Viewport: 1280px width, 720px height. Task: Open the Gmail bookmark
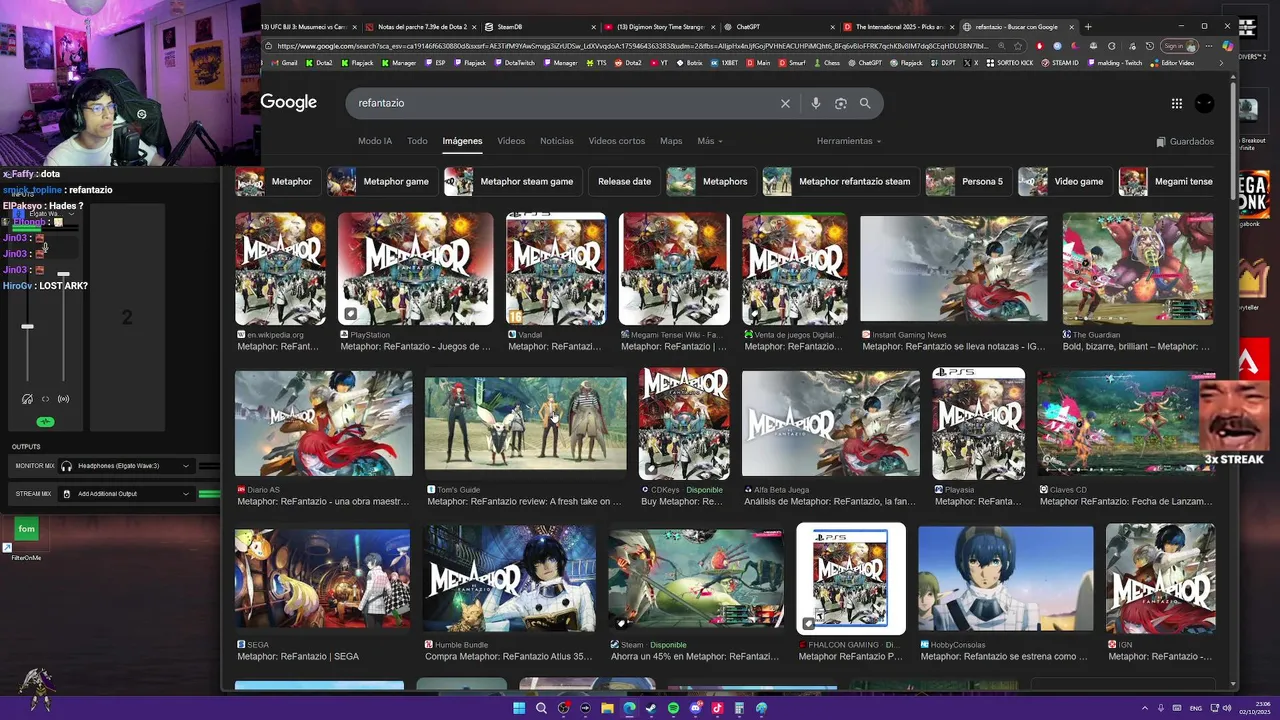pyautogui.click(x=282, y=63)
